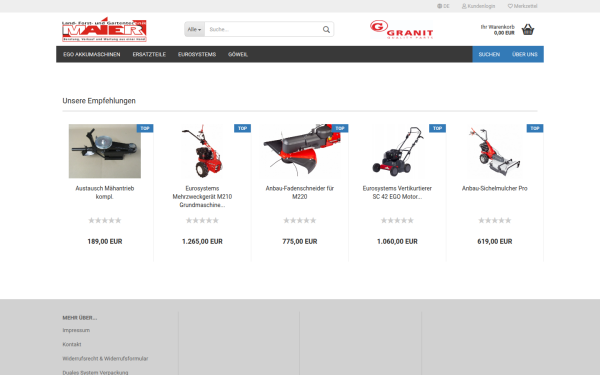The height and width of the screenshot is (375, 600).
Task: Click the 1.060,00 EUR price
Action: [x=397, y=241]
